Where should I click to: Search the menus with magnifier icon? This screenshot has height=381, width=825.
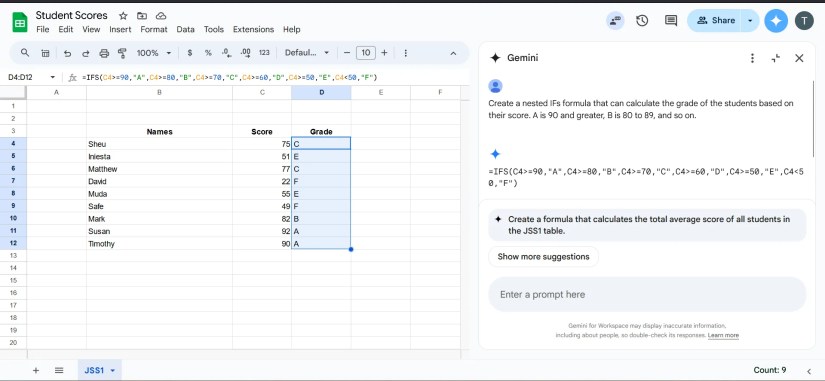[x=25, y=53]
